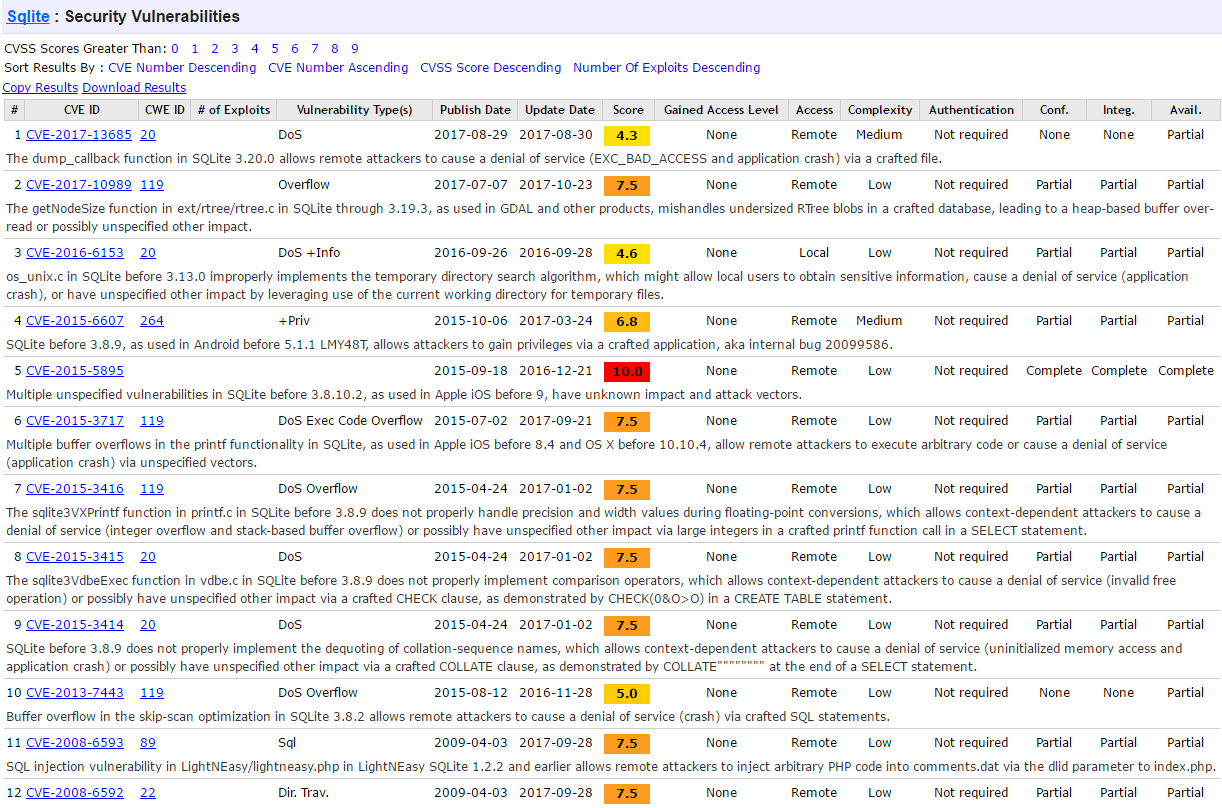Click the 5.0 score for CVE-2013-7443

click(x=627, y=693)
